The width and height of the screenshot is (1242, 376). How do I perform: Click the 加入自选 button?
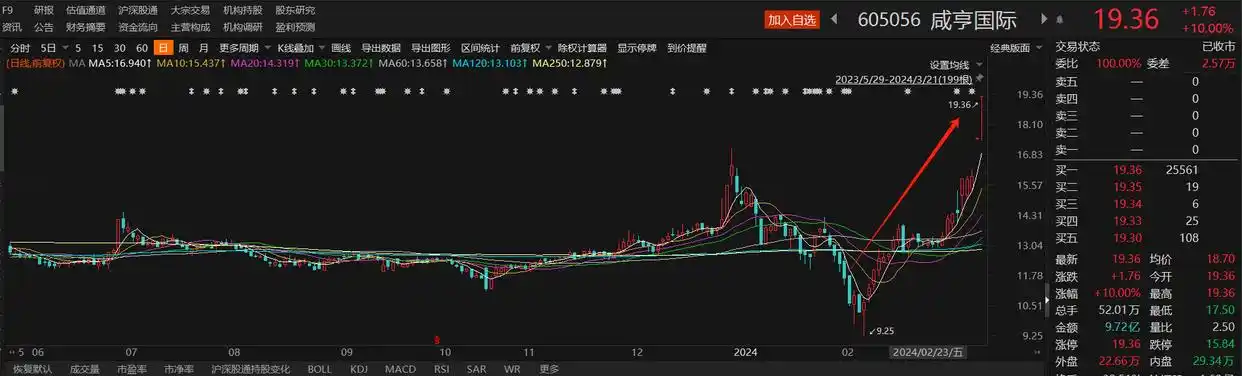tap(793, 19)
